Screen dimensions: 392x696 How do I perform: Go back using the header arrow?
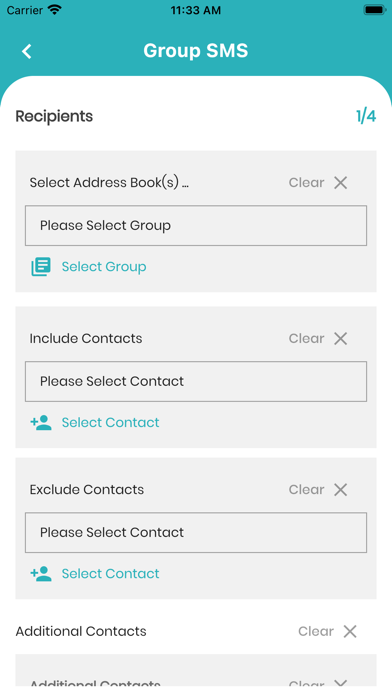tap(27, 51)
